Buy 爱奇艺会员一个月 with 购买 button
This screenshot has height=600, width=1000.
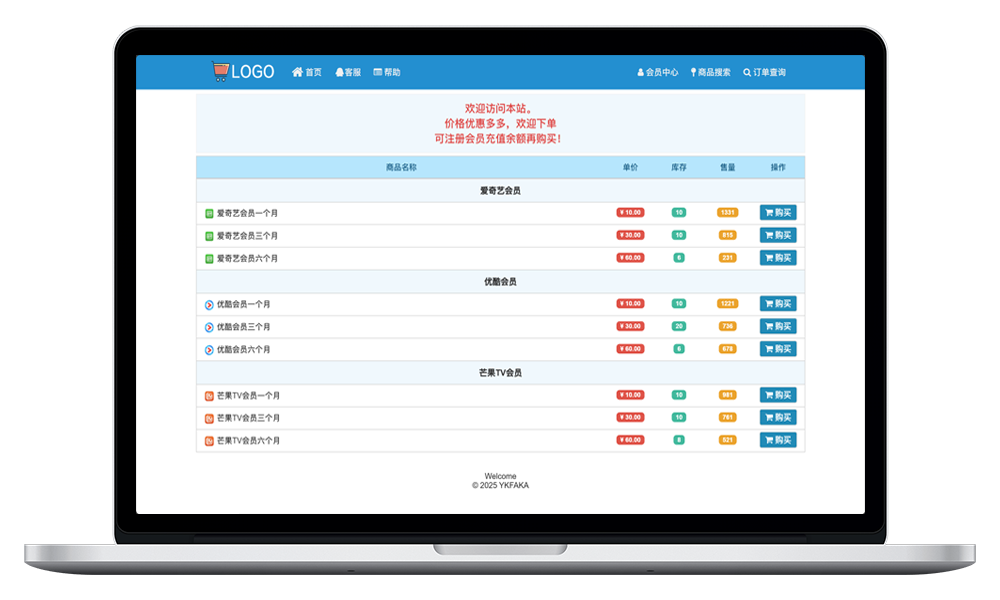778,213
